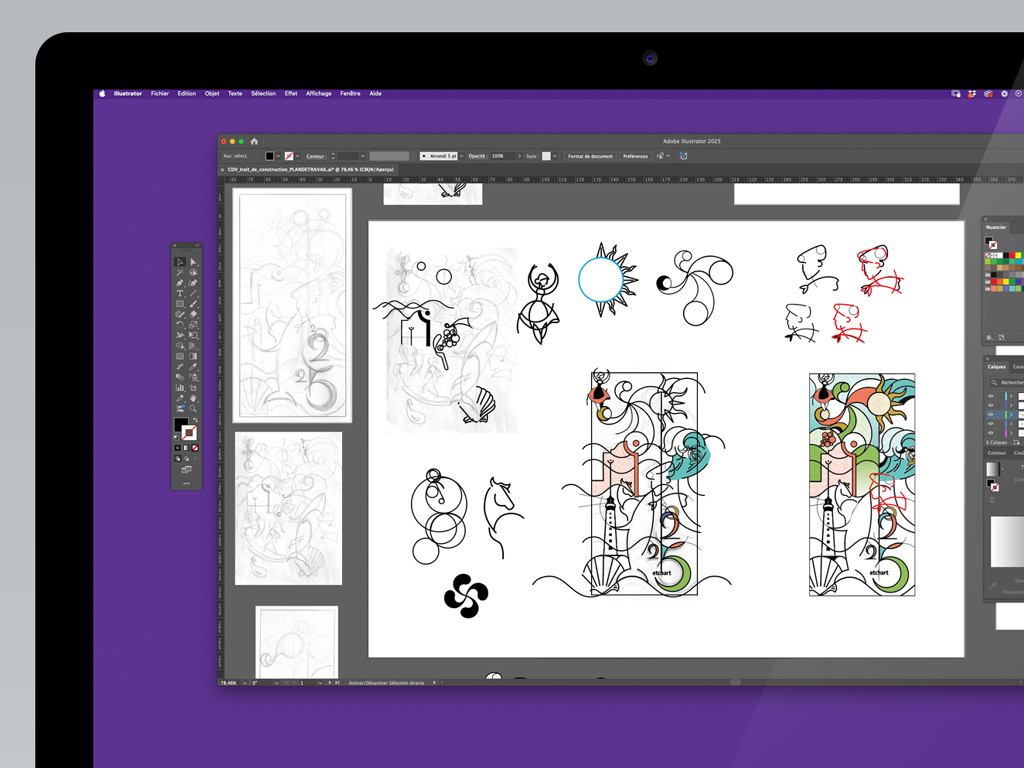Select the Free Transform tool

(193, 335)
